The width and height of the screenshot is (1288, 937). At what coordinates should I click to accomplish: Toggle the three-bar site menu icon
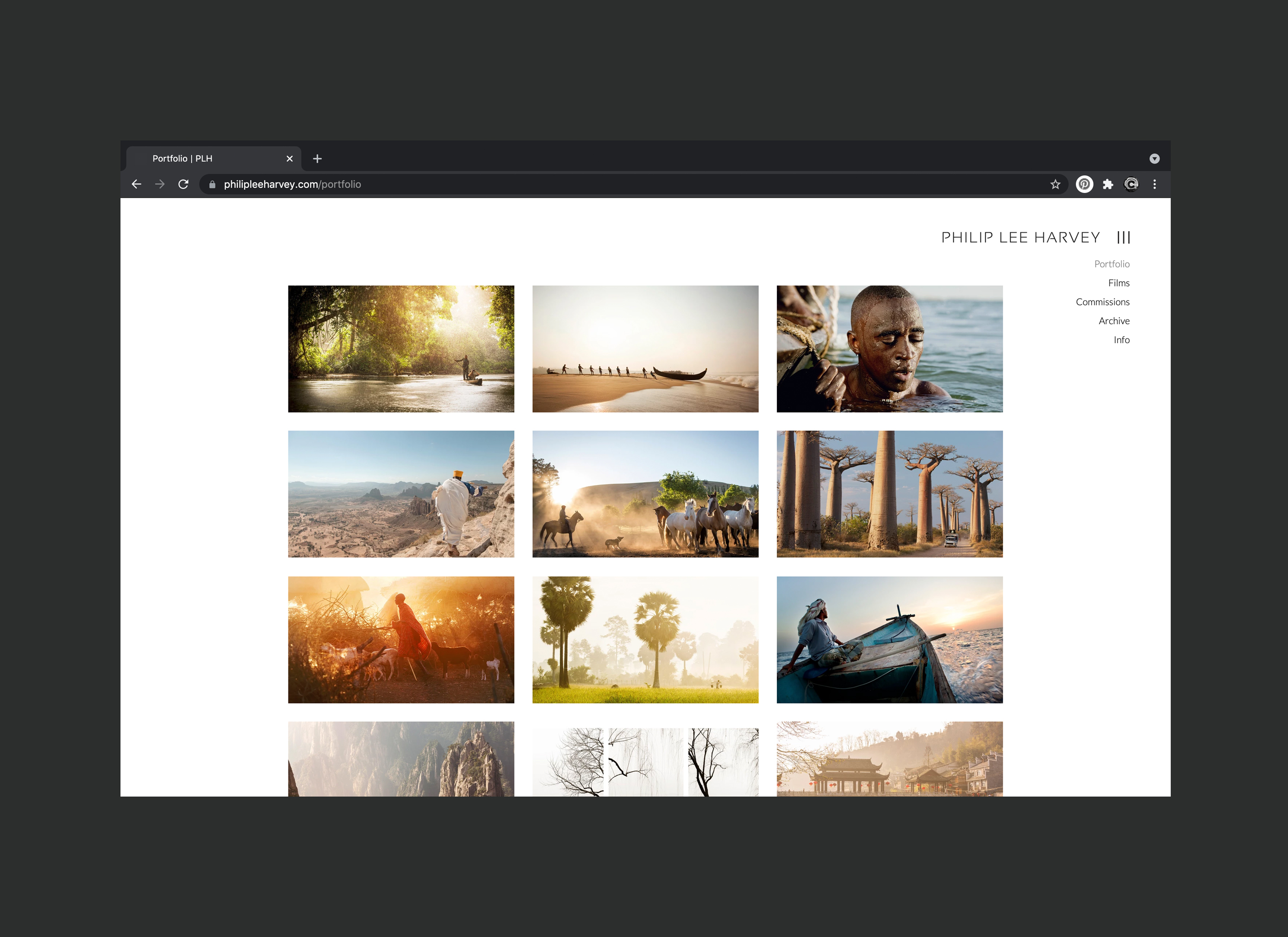coord(1123,237)
